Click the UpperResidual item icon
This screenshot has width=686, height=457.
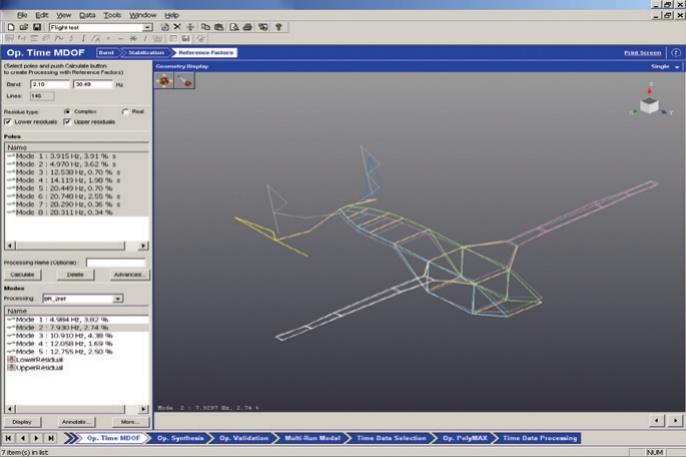[11, 368]
